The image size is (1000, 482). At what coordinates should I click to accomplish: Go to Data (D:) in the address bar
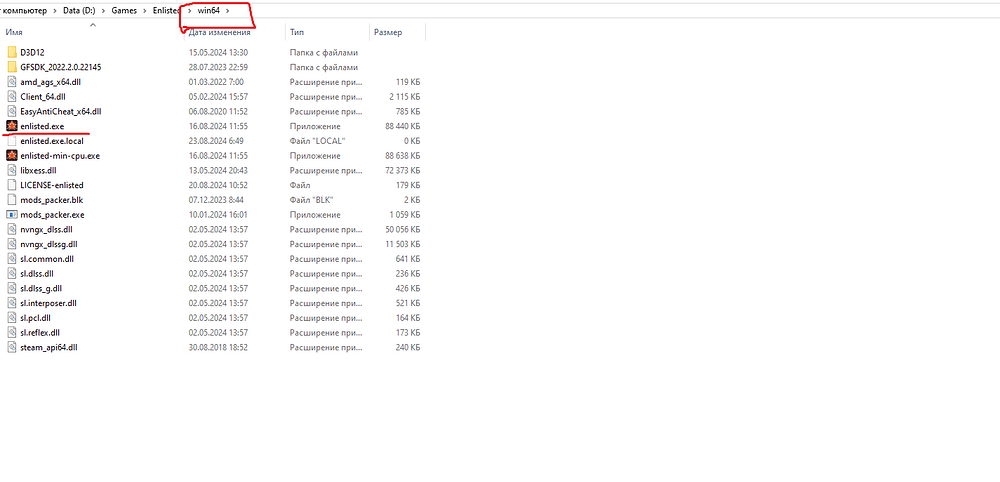pyautogui.click(x=79, y=11)
